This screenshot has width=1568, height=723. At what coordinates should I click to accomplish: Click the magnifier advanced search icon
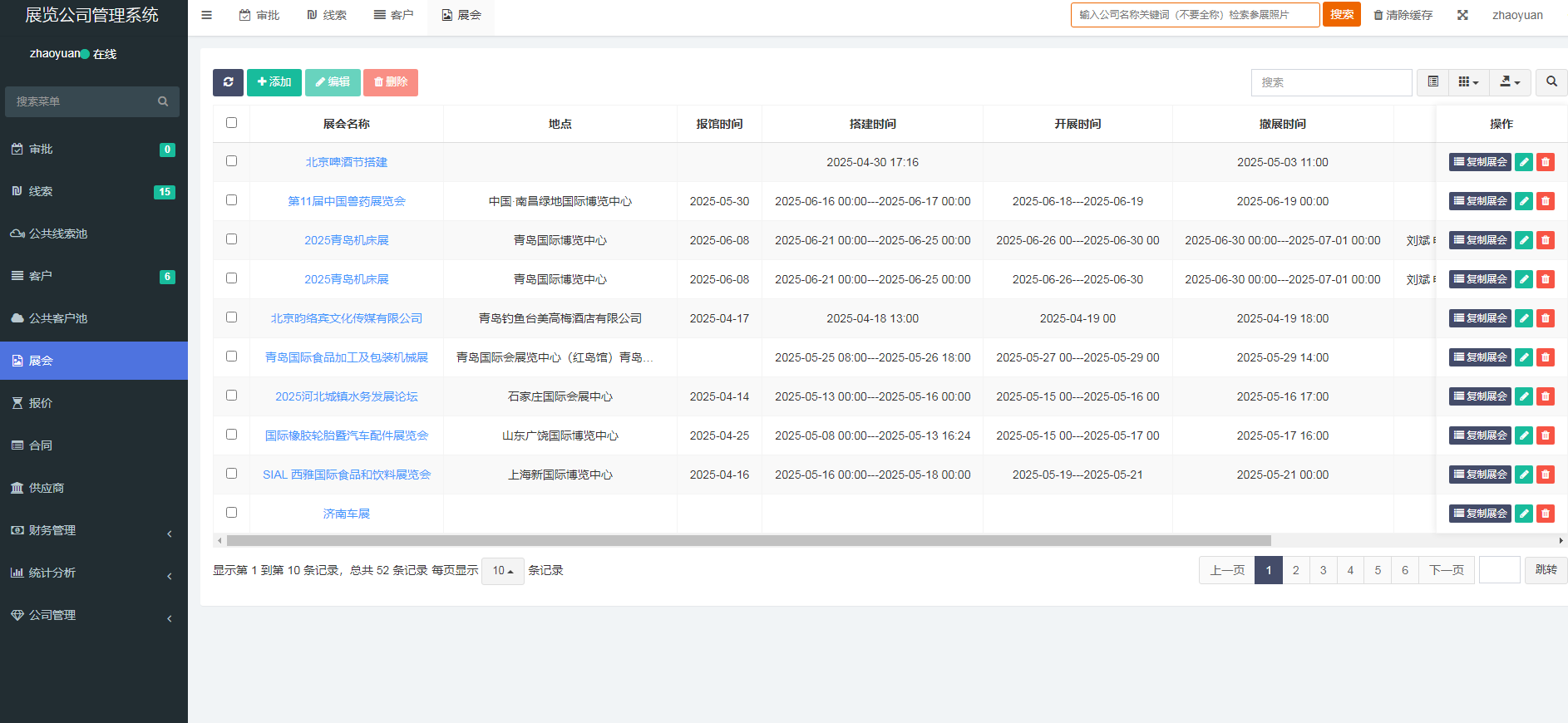coord(1551,82)
